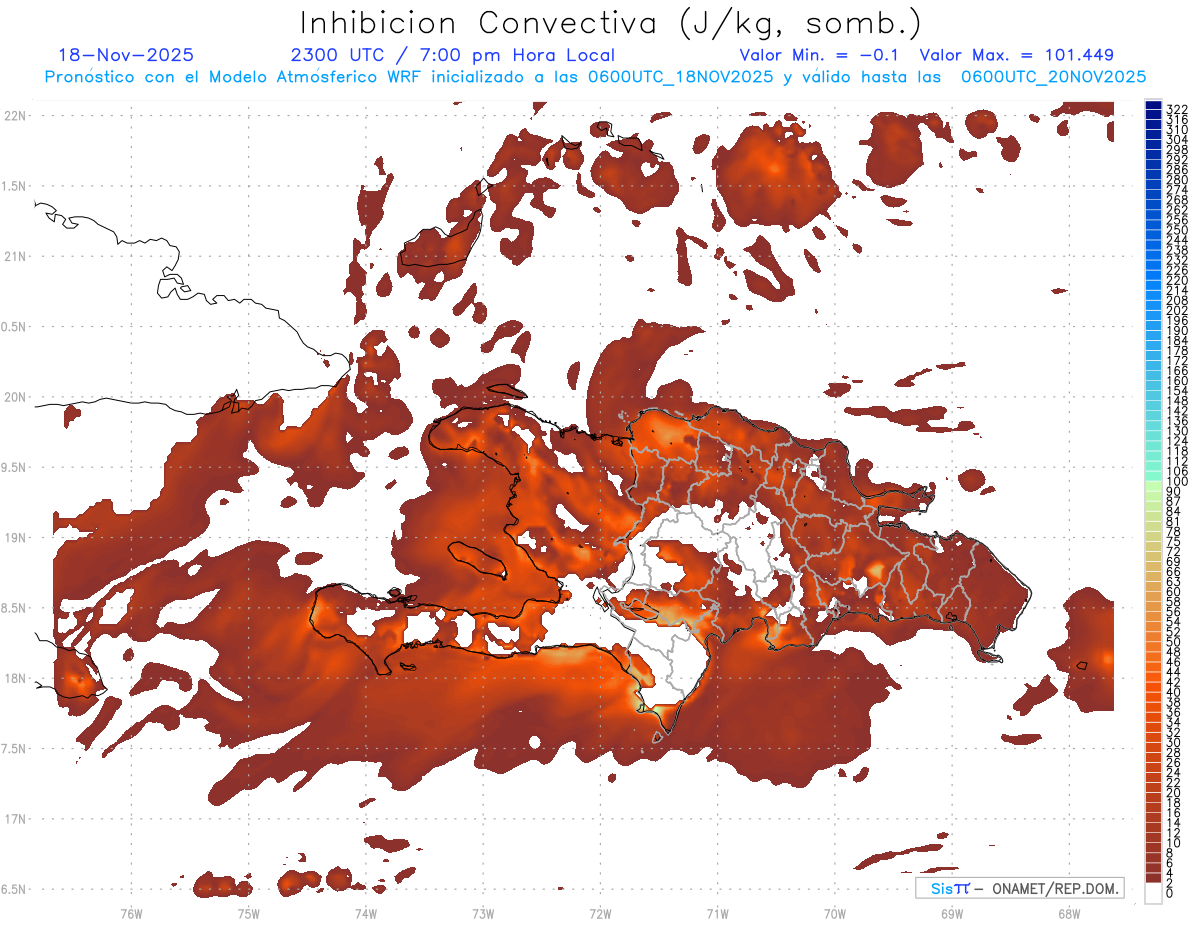This screenshot has width=1200, height=927.
Task: Click the white color bar swatch for 0
Action: [1154, 891]
